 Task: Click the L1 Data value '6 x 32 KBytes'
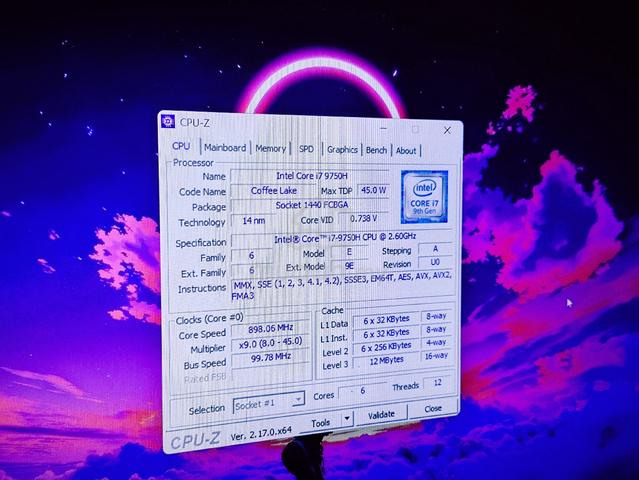tap(386, 320)
